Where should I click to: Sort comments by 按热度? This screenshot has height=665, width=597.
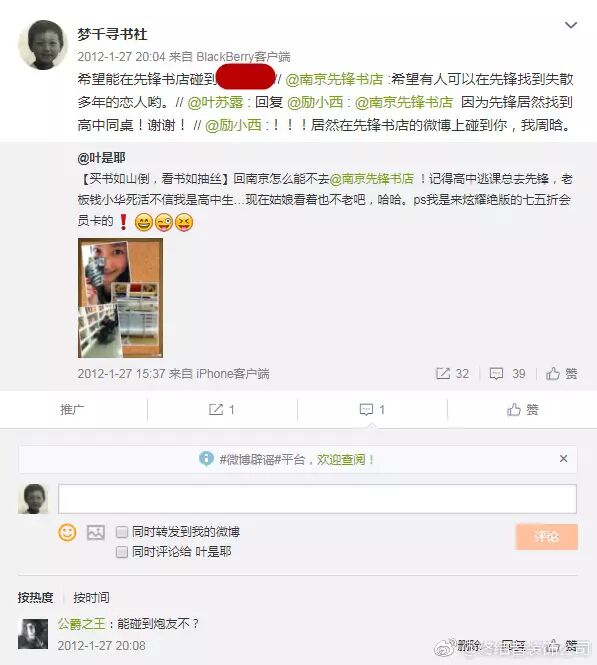tap(35, 598)
